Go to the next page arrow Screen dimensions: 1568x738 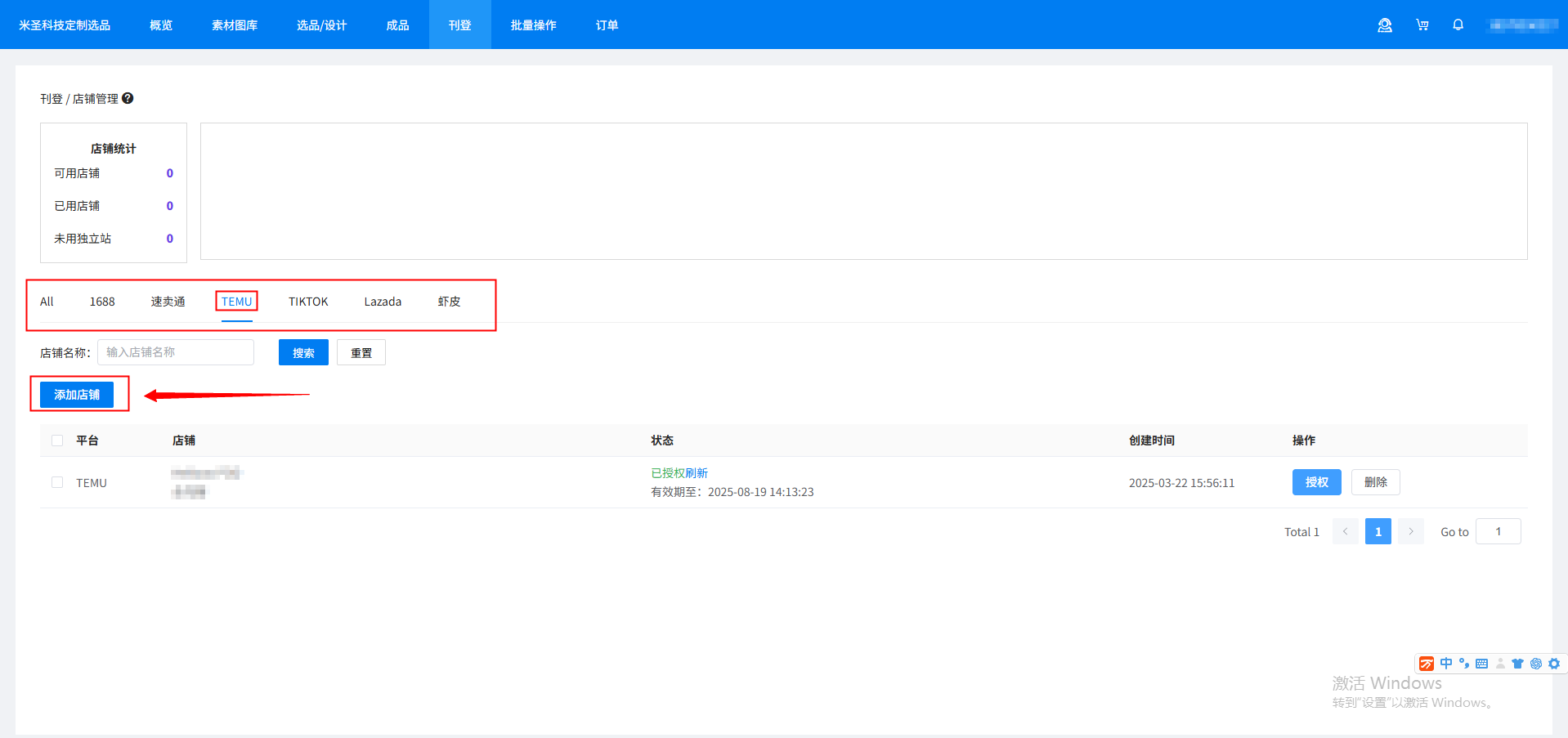[1410, 531]
